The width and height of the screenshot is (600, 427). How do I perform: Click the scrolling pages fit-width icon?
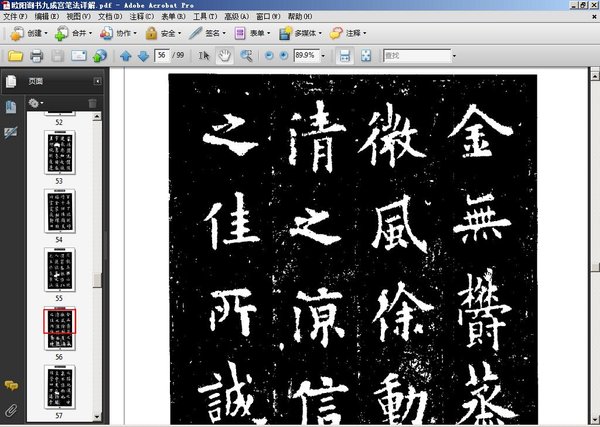[345, 56]
